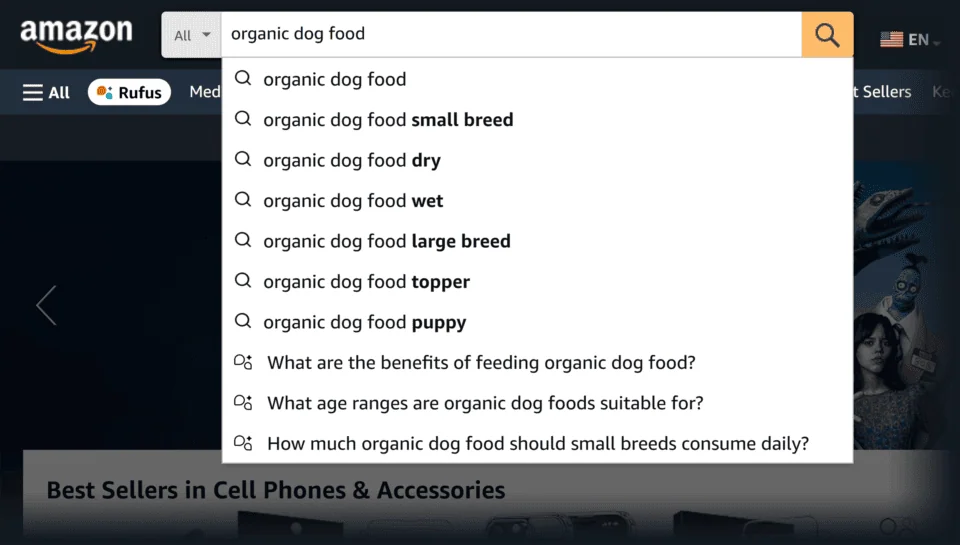The image size is (960, 545).
Task: Choose 'organic dog food puppy' suggestion
Action: click(365, 322)
